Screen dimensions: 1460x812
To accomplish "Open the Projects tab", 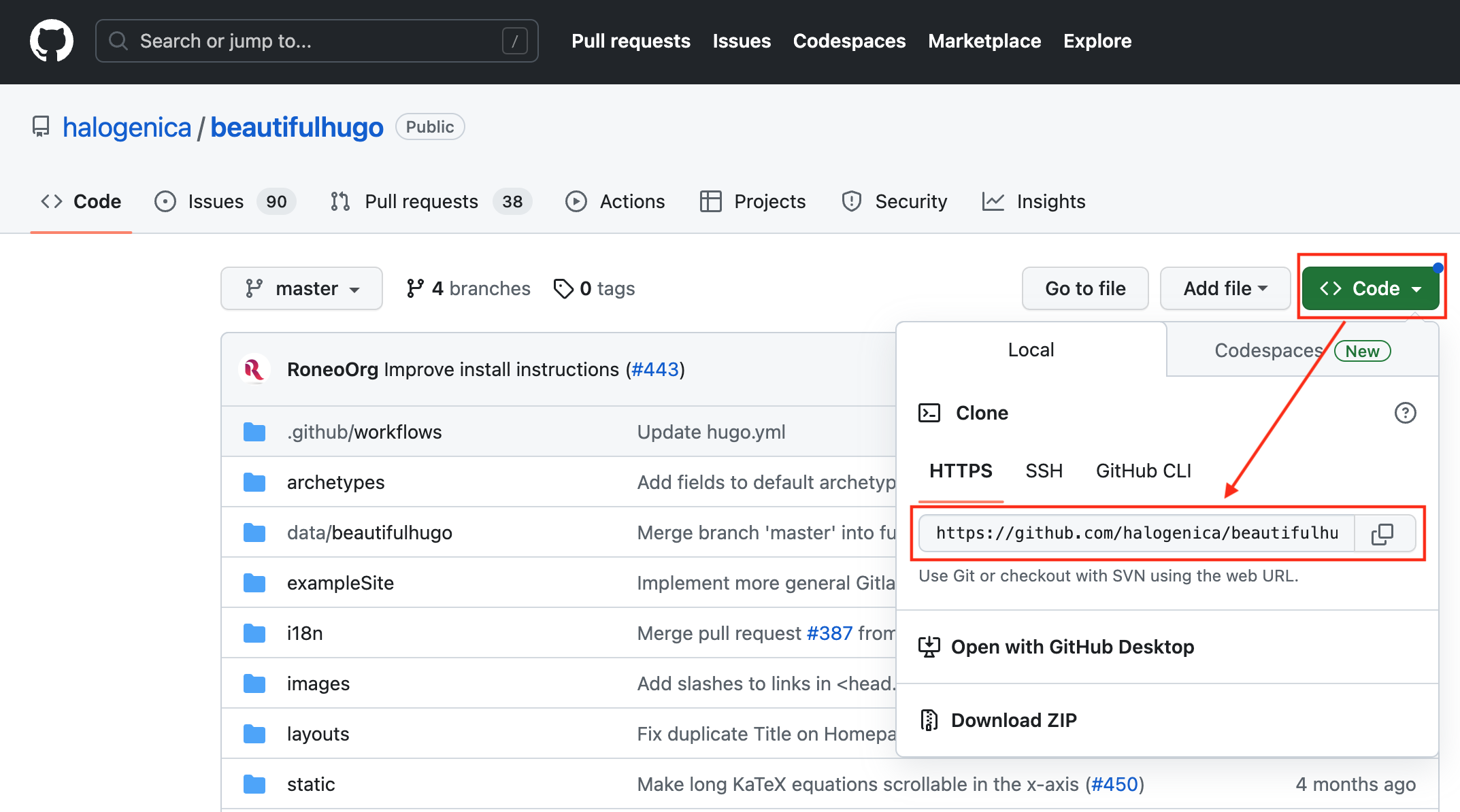I will [752, 201].
